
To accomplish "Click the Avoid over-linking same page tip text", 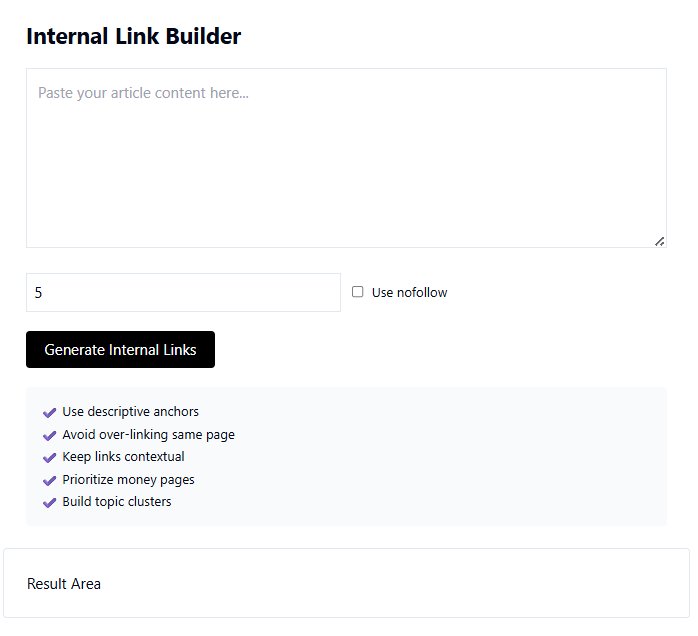I will point(148,435).
